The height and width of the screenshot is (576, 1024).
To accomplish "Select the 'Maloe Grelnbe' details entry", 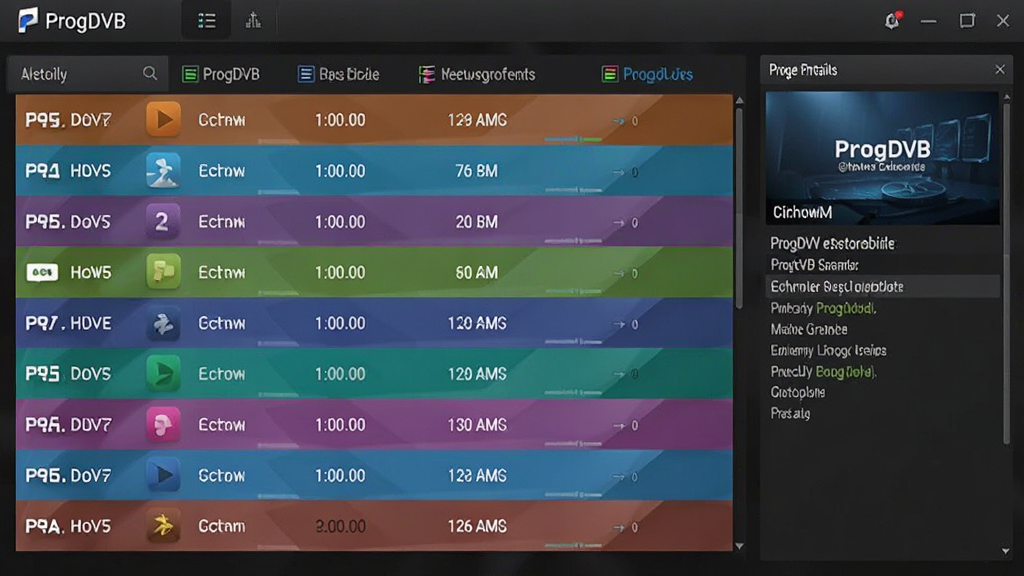I will (808, 329).
